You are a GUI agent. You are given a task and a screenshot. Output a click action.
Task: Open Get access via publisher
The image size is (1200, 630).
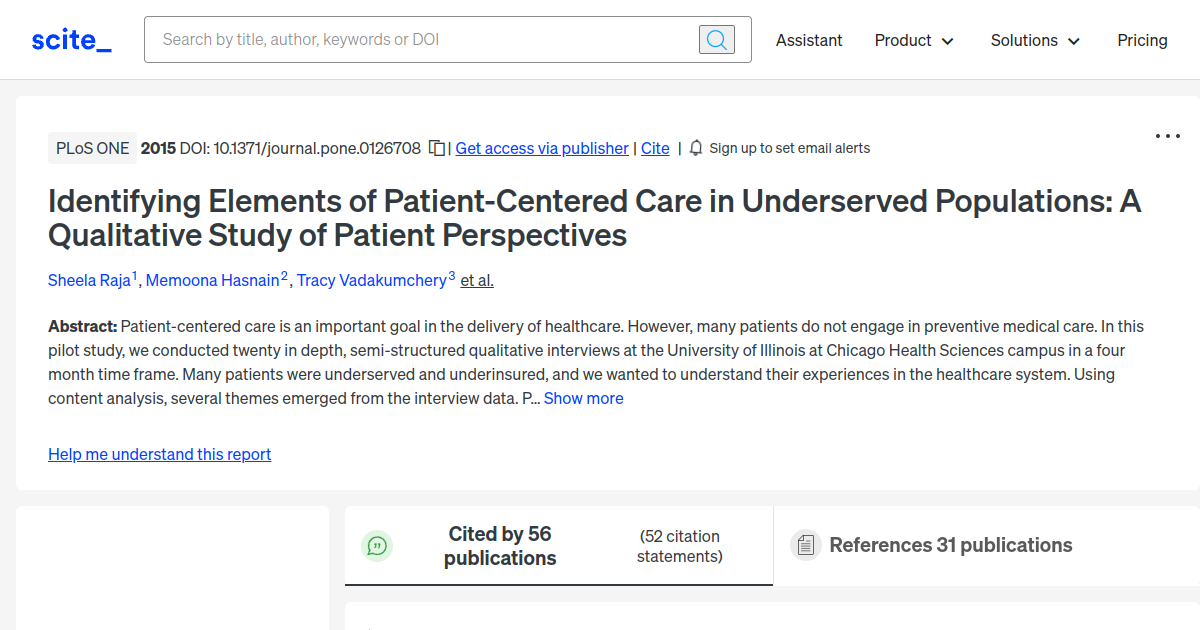pyautogui.click(x=541, y=147)
